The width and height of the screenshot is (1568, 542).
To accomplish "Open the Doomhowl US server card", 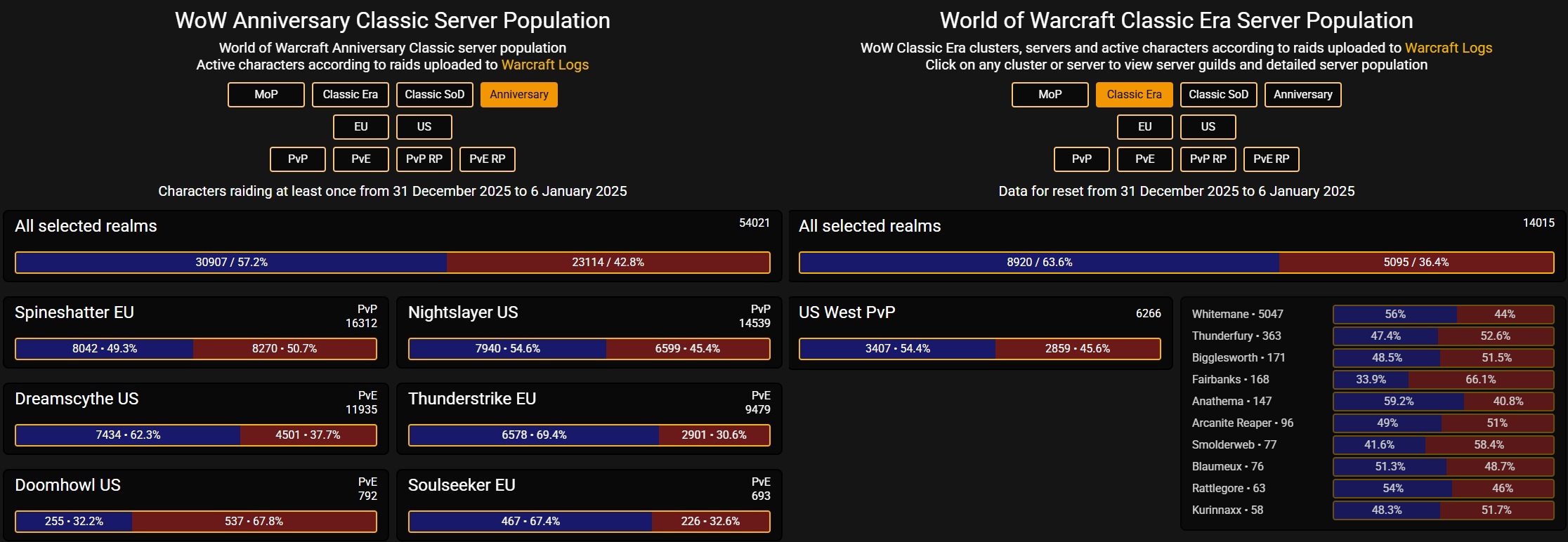I will [x=196, y=505].
